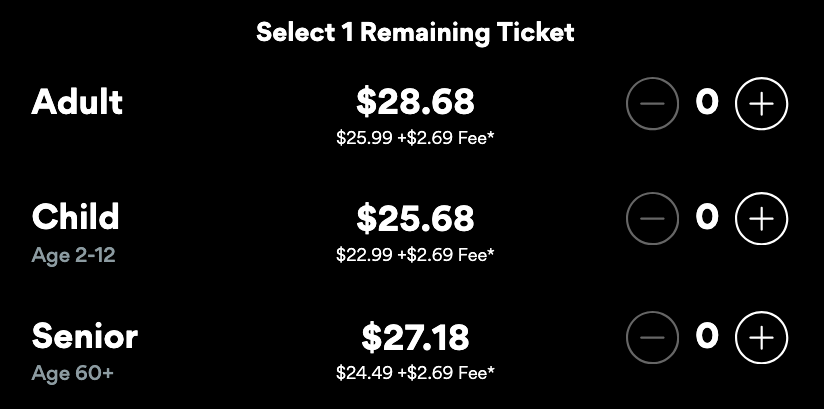Click the Adult quantity number
Image resolution: width=824 pixels, height=409 pixels.
tap(707, 103)
